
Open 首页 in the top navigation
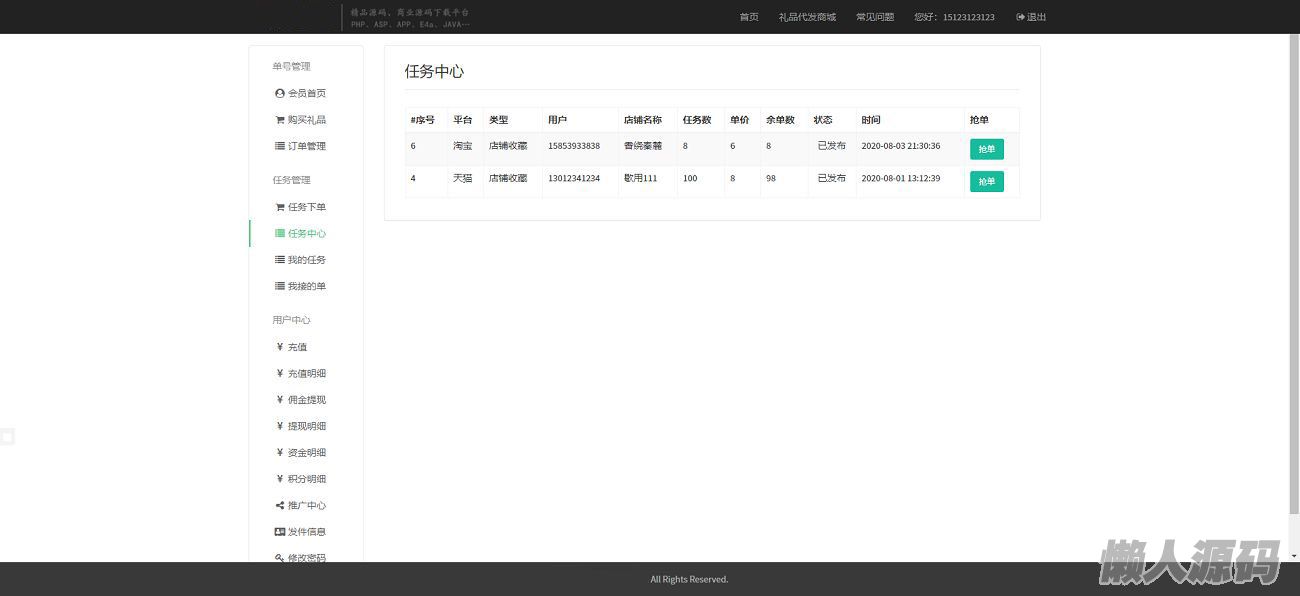pos(749,17)
